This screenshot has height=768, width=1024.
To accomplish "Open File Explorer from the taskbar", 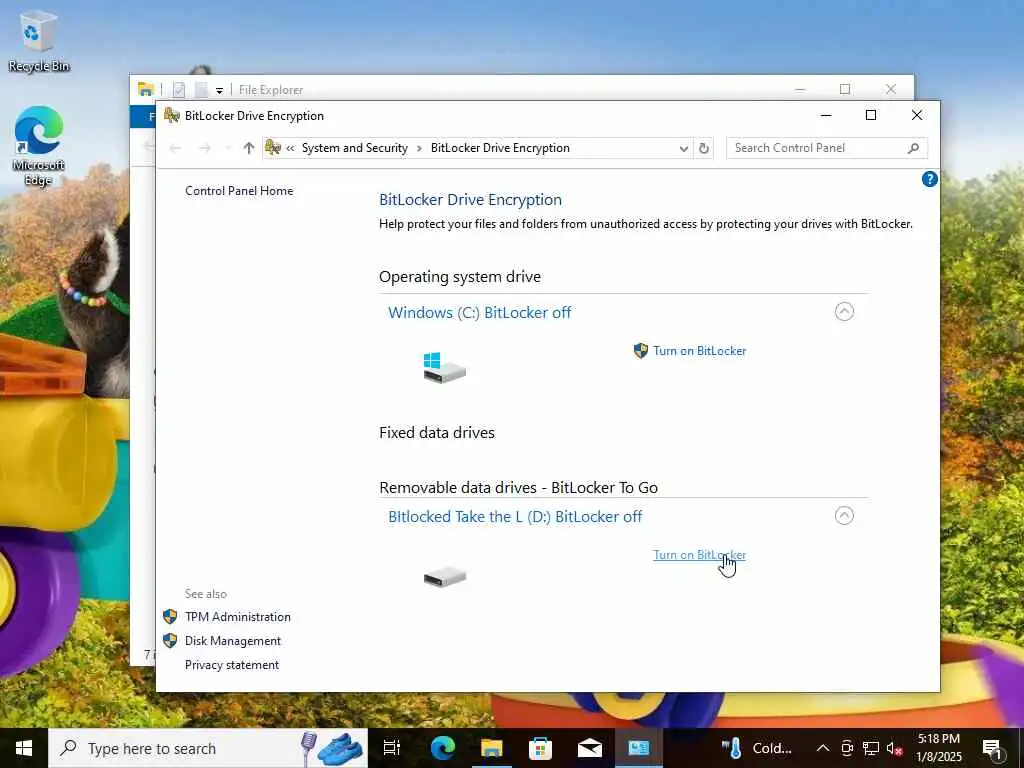I will pos(492,748).
